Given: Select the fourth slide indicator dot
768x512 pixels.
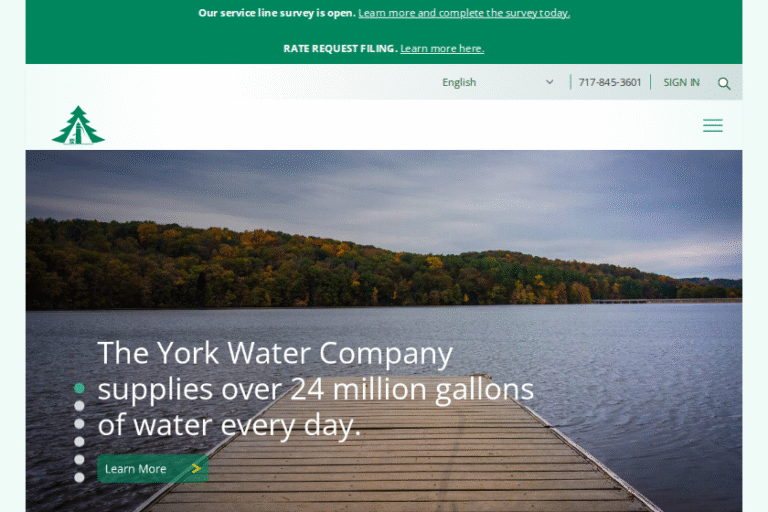Looking at the screenshot, I should click(79, 441).
